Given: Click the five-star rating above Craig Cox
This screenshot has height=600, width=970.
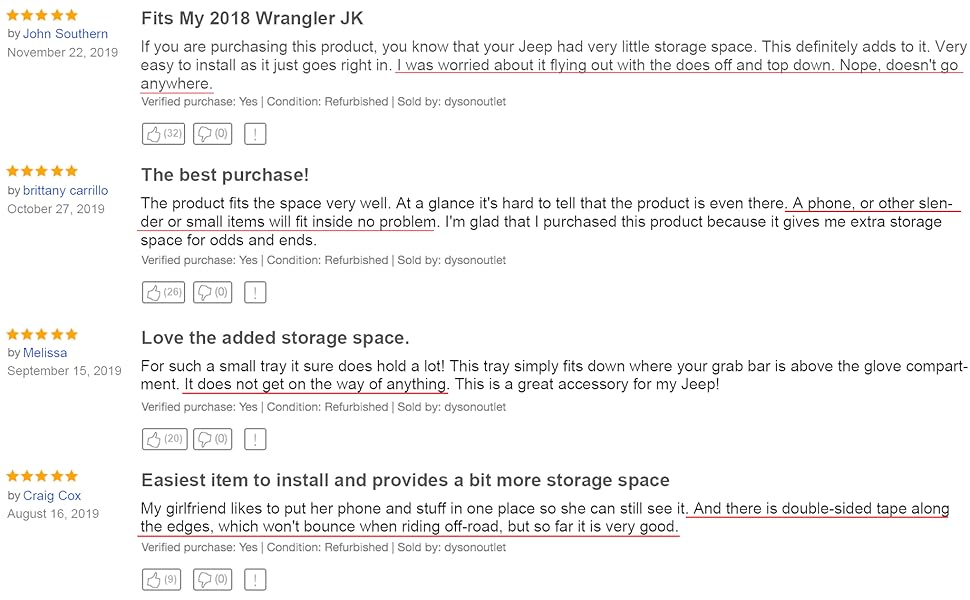Looking at the screenshot, I should point(42,476).
